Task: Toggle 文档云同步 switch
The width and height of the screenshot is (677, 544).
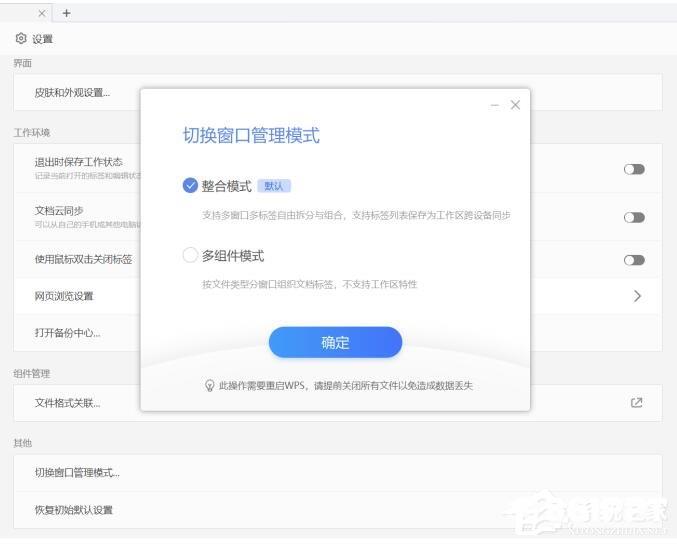Action: pyautogui.click(x=634, y=217)
